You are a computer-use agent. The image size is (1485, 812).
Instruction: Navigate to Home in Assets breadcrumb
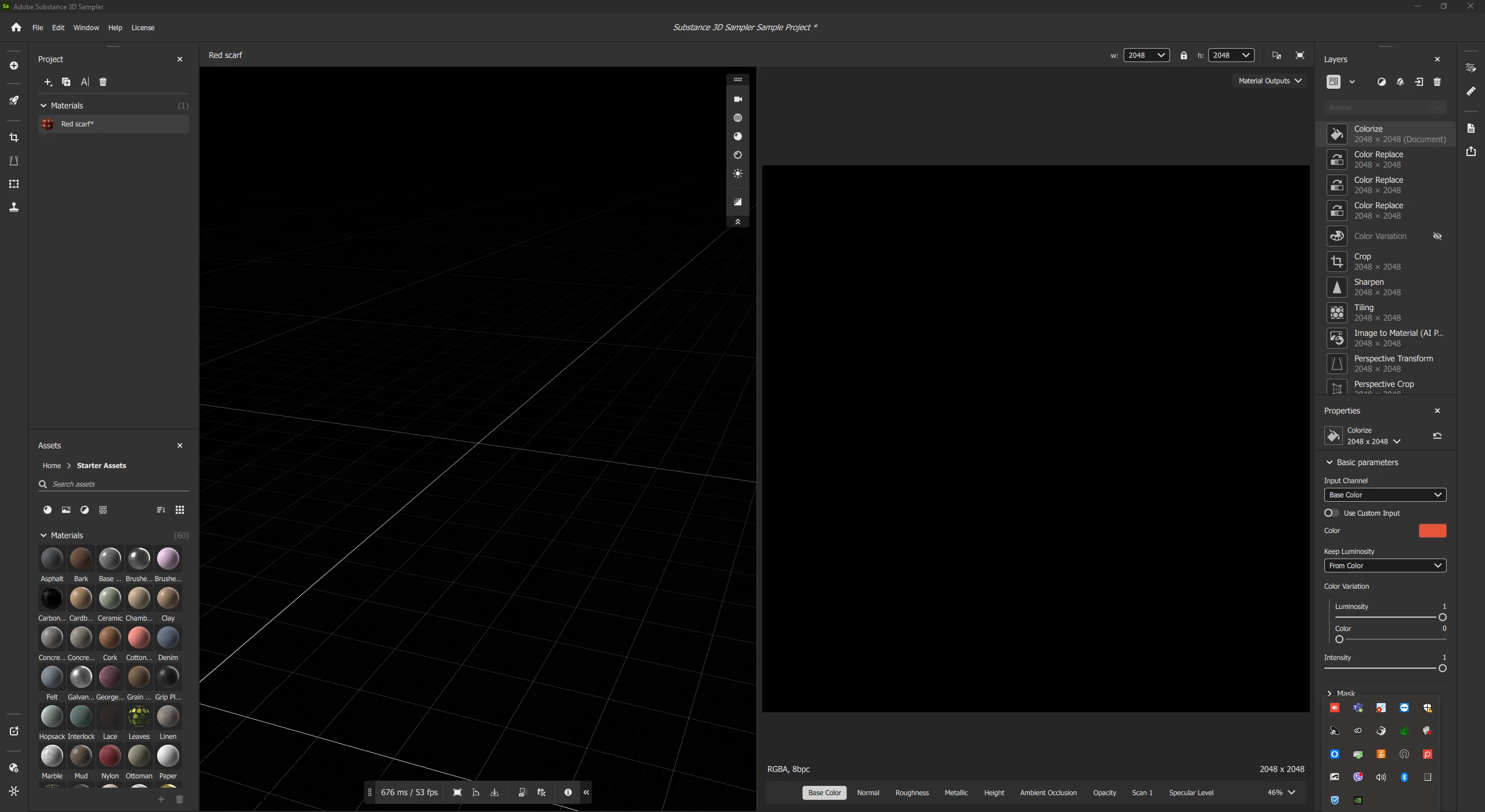click(52, 465)
